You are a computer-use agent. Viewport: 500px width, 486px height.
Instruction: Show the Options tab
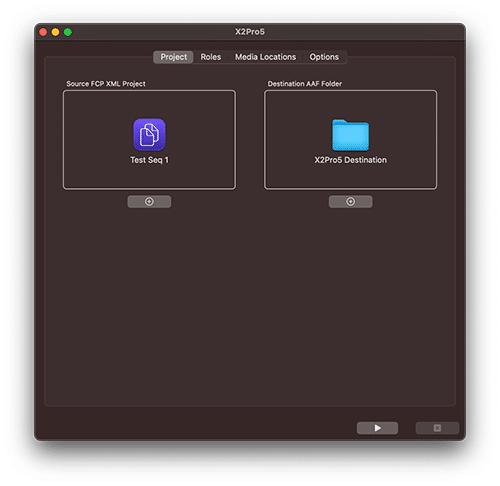(x=324, y=57)
